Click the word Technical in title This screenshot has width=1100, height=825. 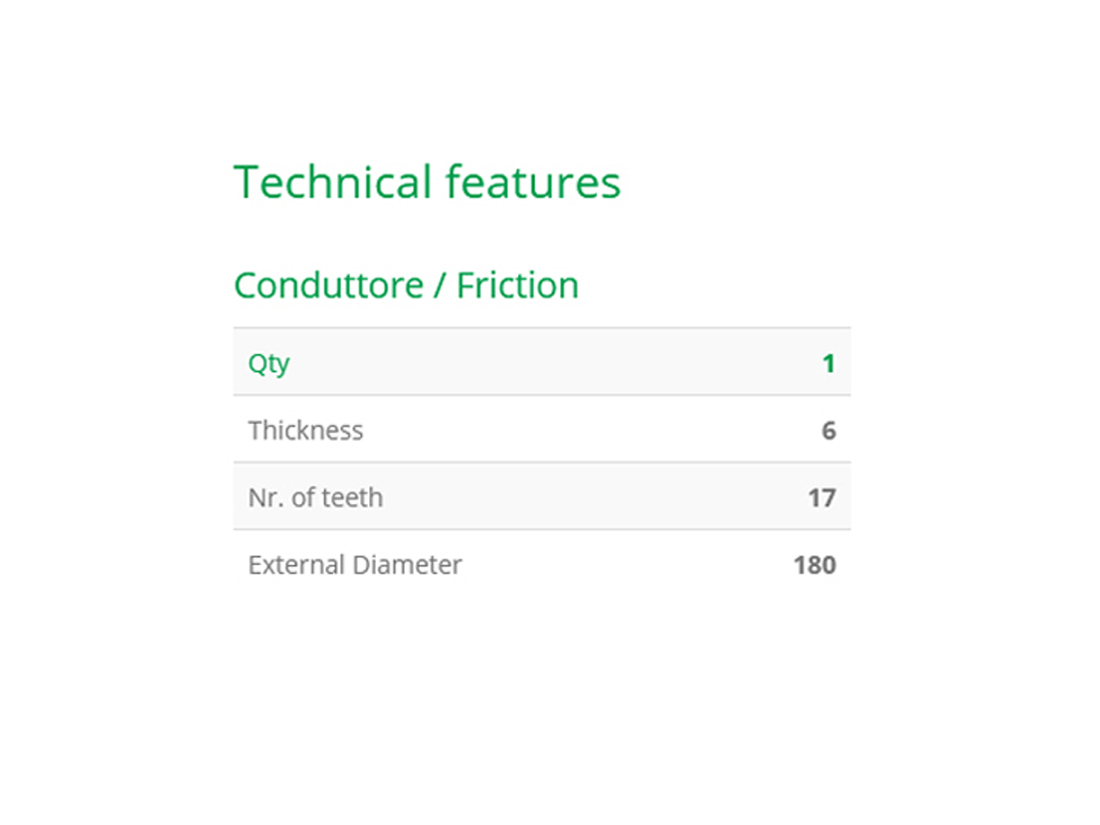click(333, 182)
